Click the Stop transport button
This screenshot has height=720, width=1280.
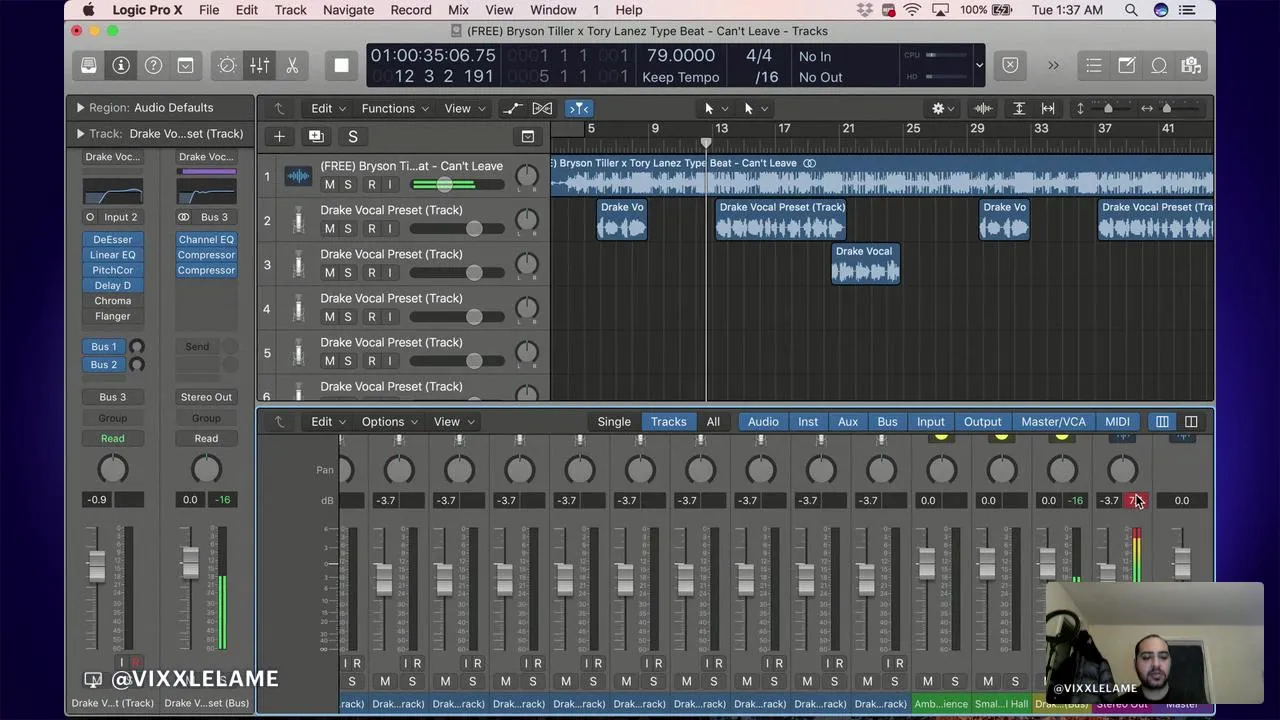coord(341,65)
